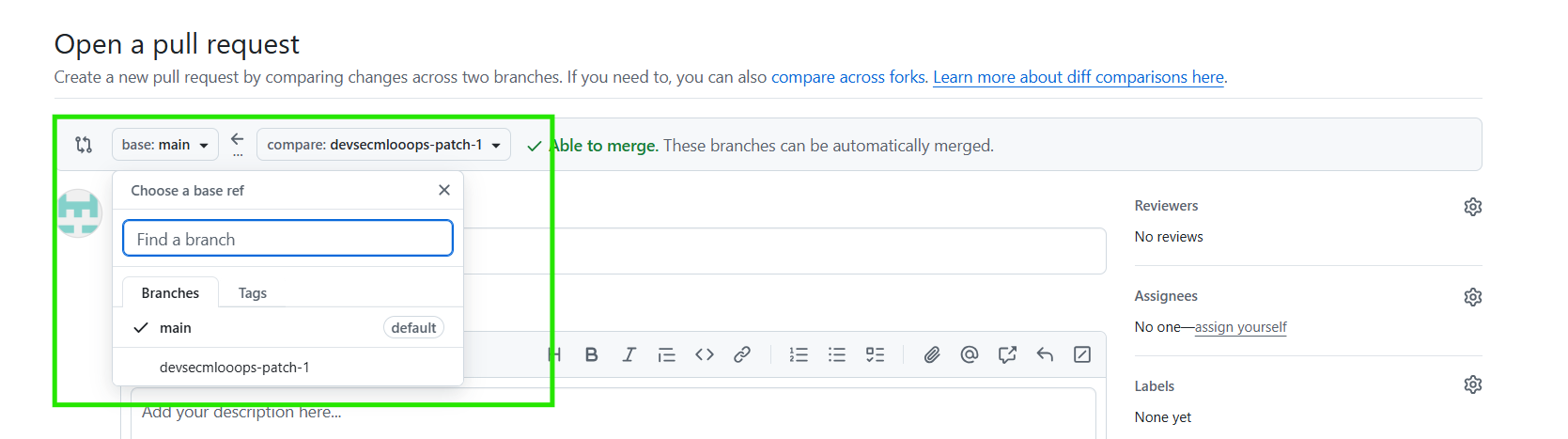Open the base: main branch dropdown
1568x439 pixels.
pyautogui.click(x=165, y=145)
